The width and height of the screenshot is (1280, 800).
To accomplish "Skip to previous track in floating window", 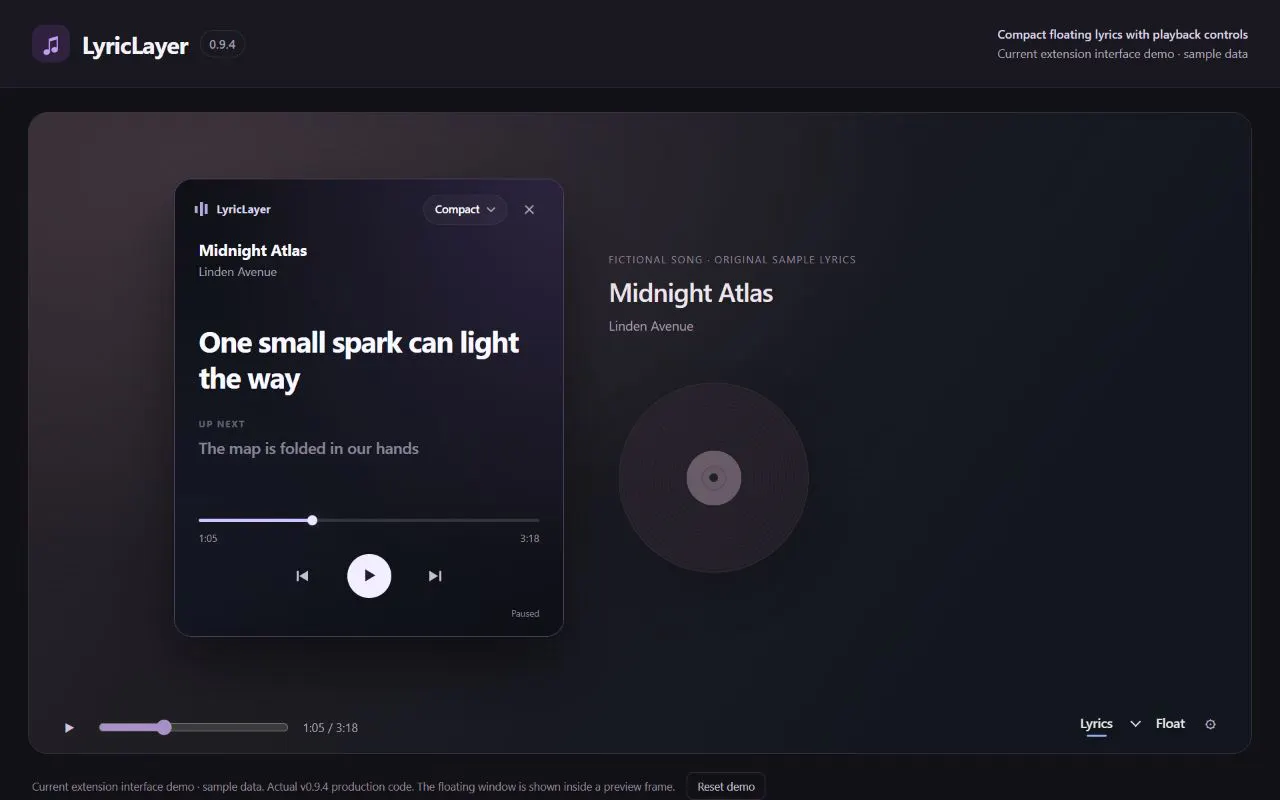I will click(302, 576).
